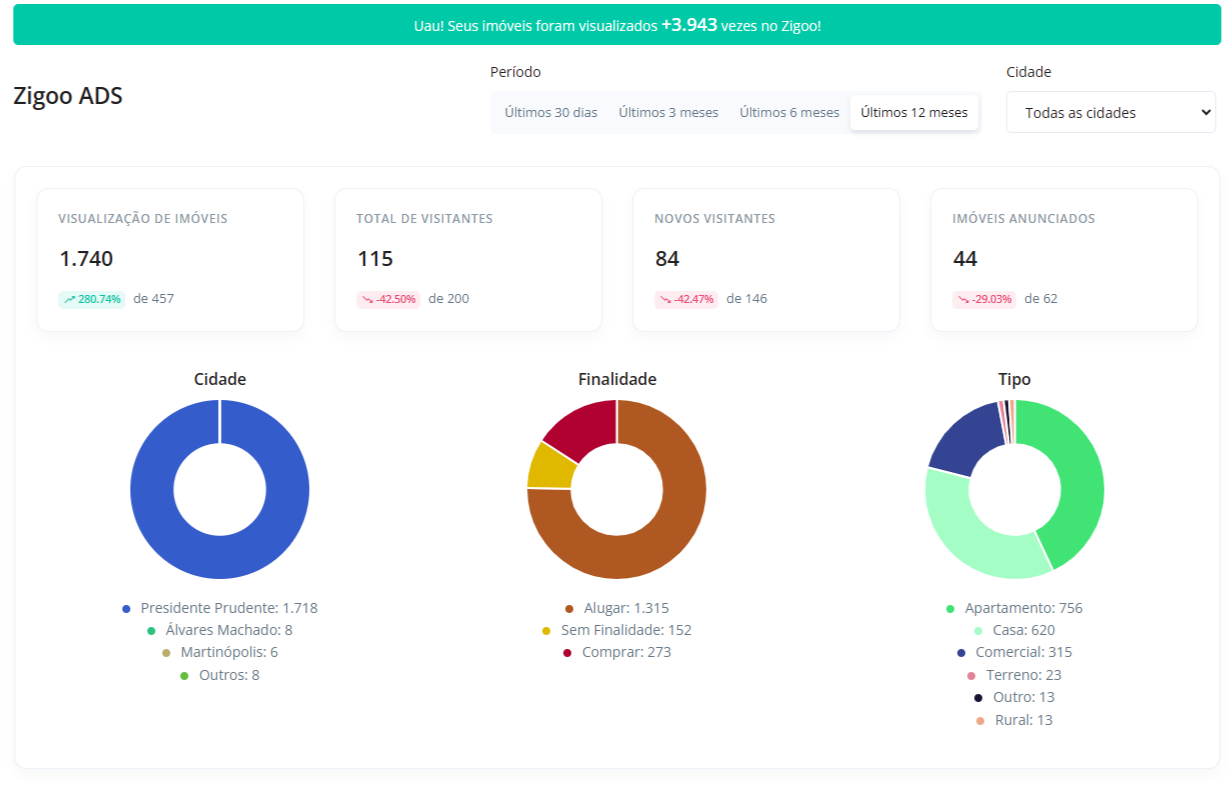Switch to Últimos 3 meses period

(668, 113)
